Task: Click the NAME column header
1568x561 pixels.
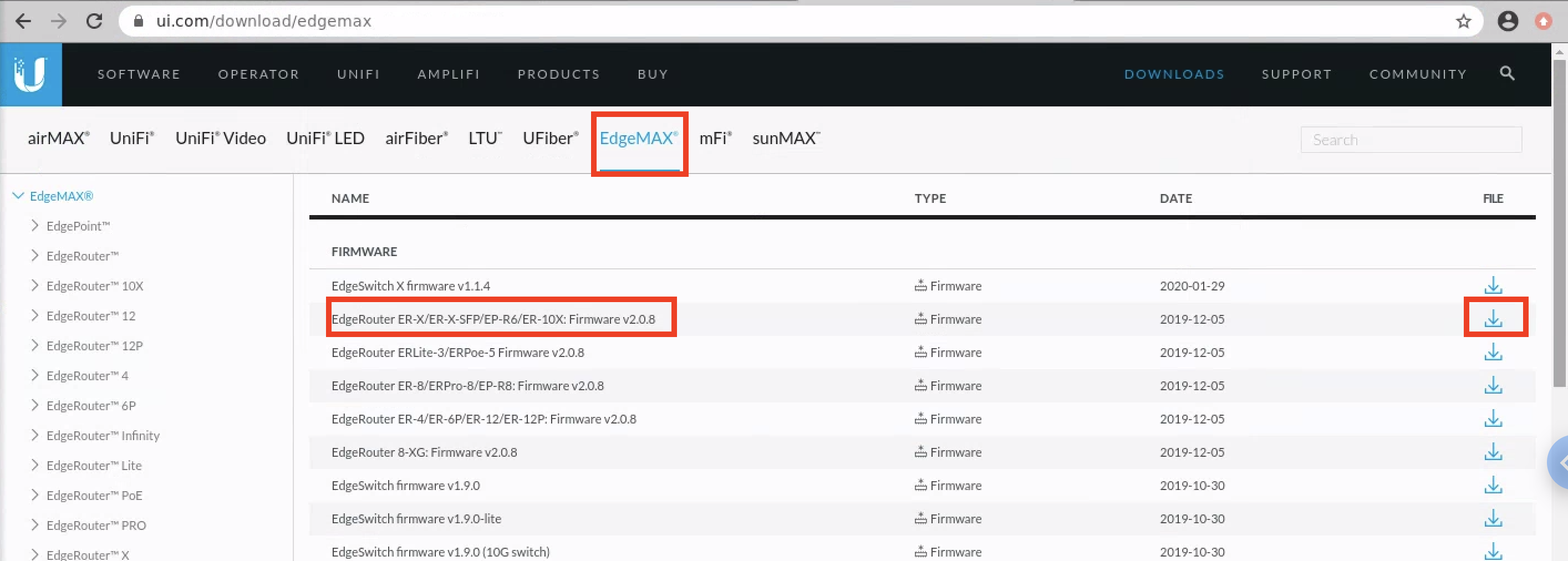Action: 350,198
